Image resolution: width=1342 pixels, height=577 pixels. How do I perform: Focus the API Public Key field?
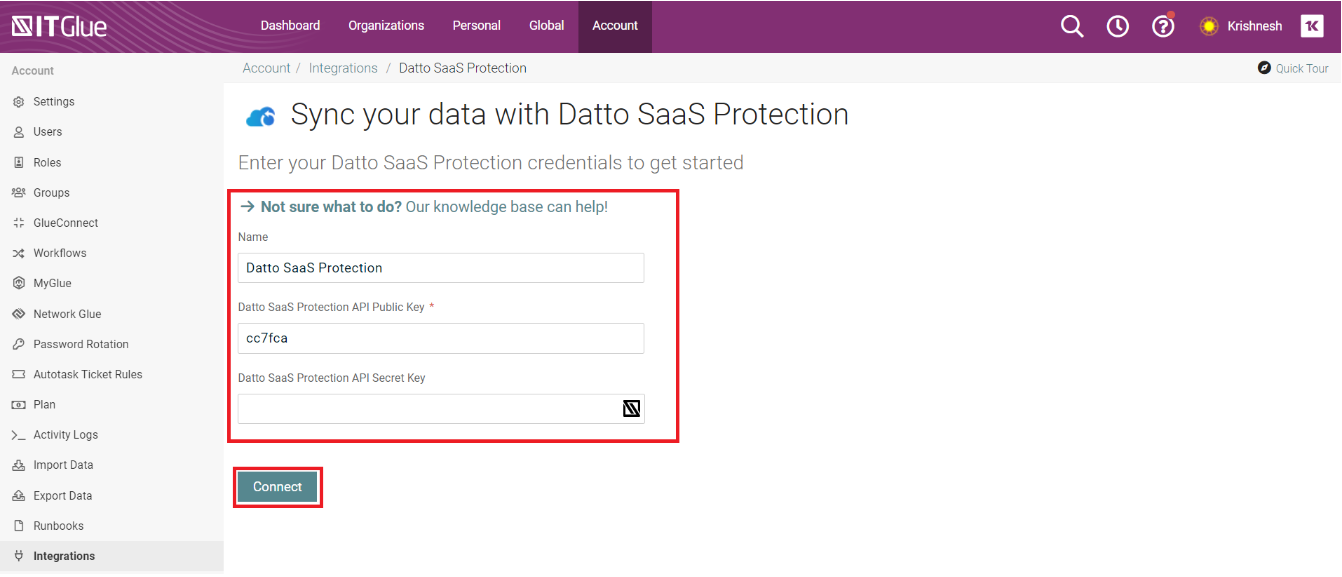point(441,338)
